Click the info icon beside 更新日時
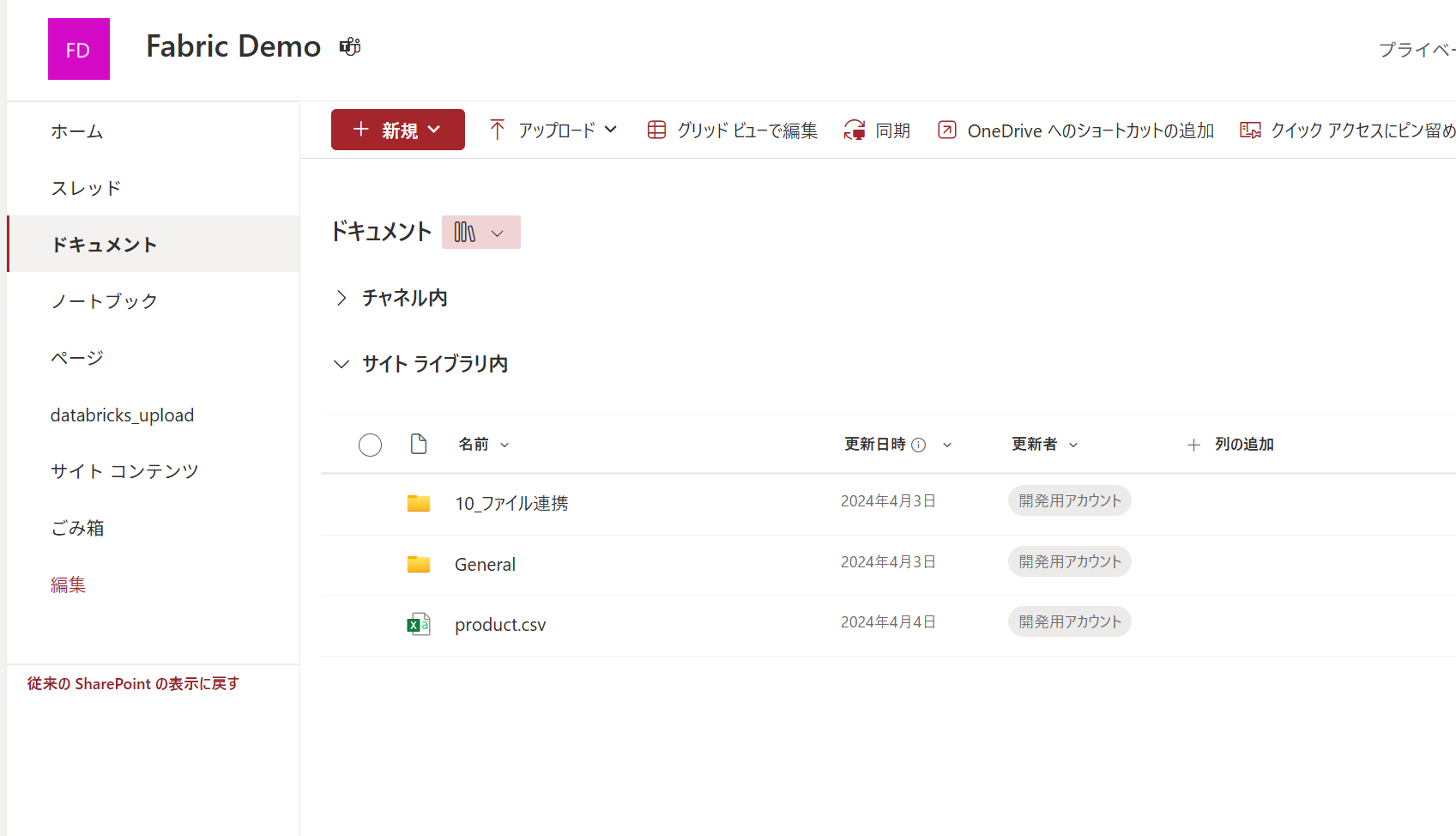The width and height of the screenshot is (1456, 836). pyautogui.click(x=919, y=445)
